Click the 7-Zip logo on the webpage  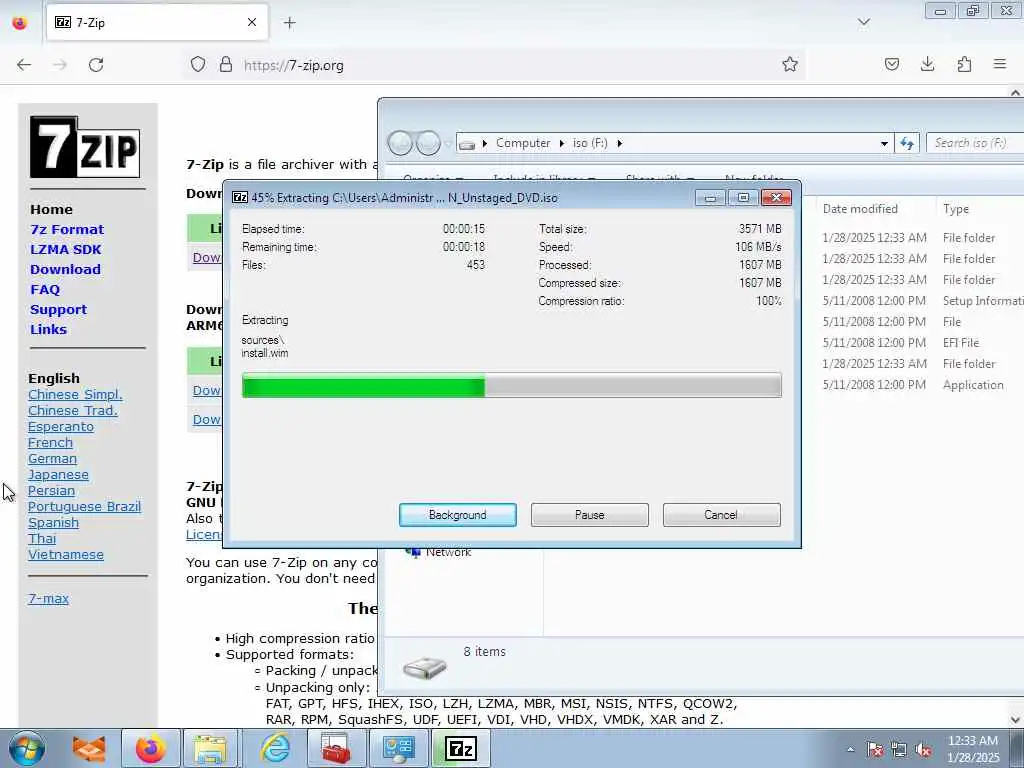[85, 147]
